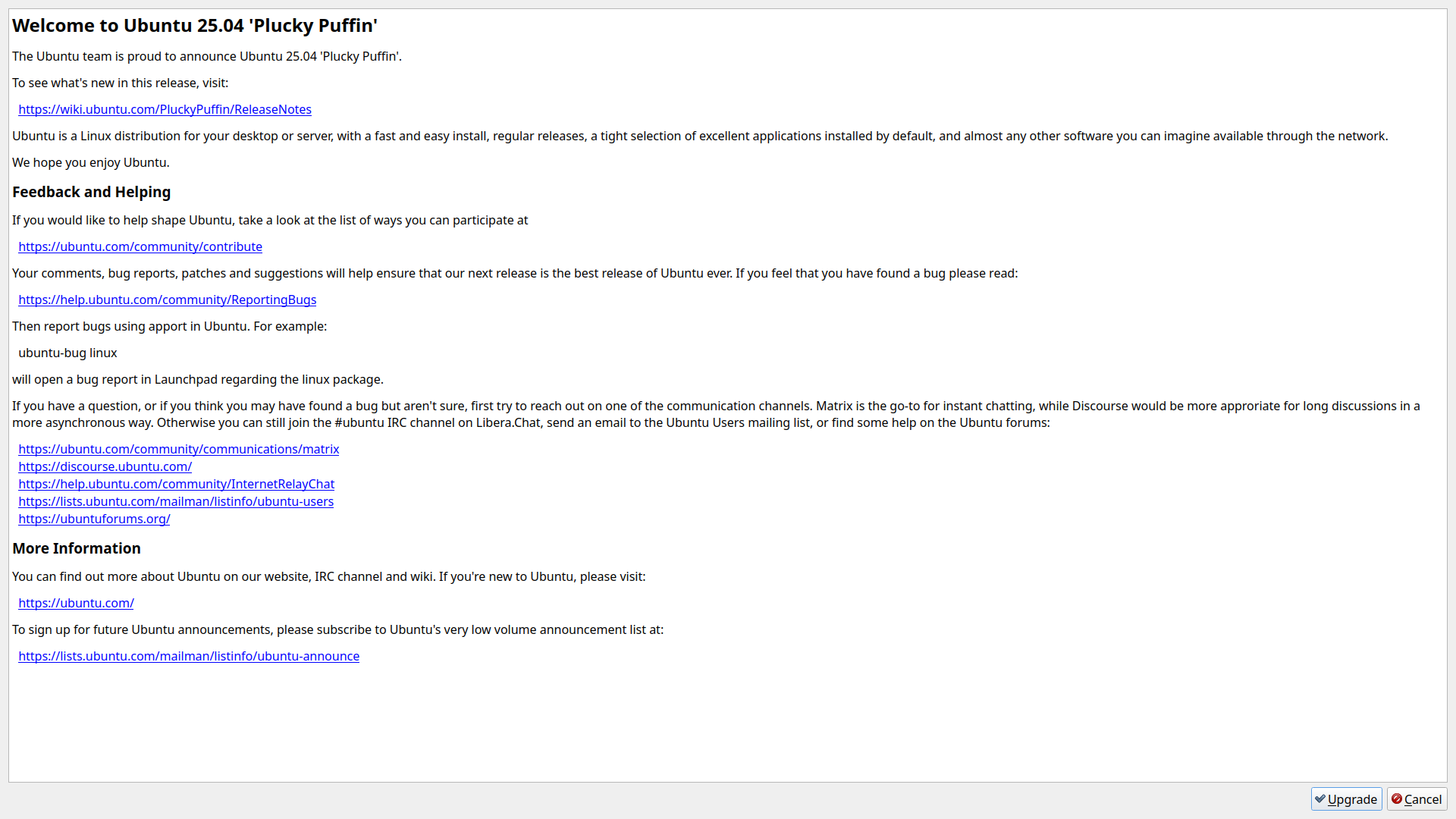Click the 'We hope you enjoy Ubuntu.' line

[x=91, y=162]
